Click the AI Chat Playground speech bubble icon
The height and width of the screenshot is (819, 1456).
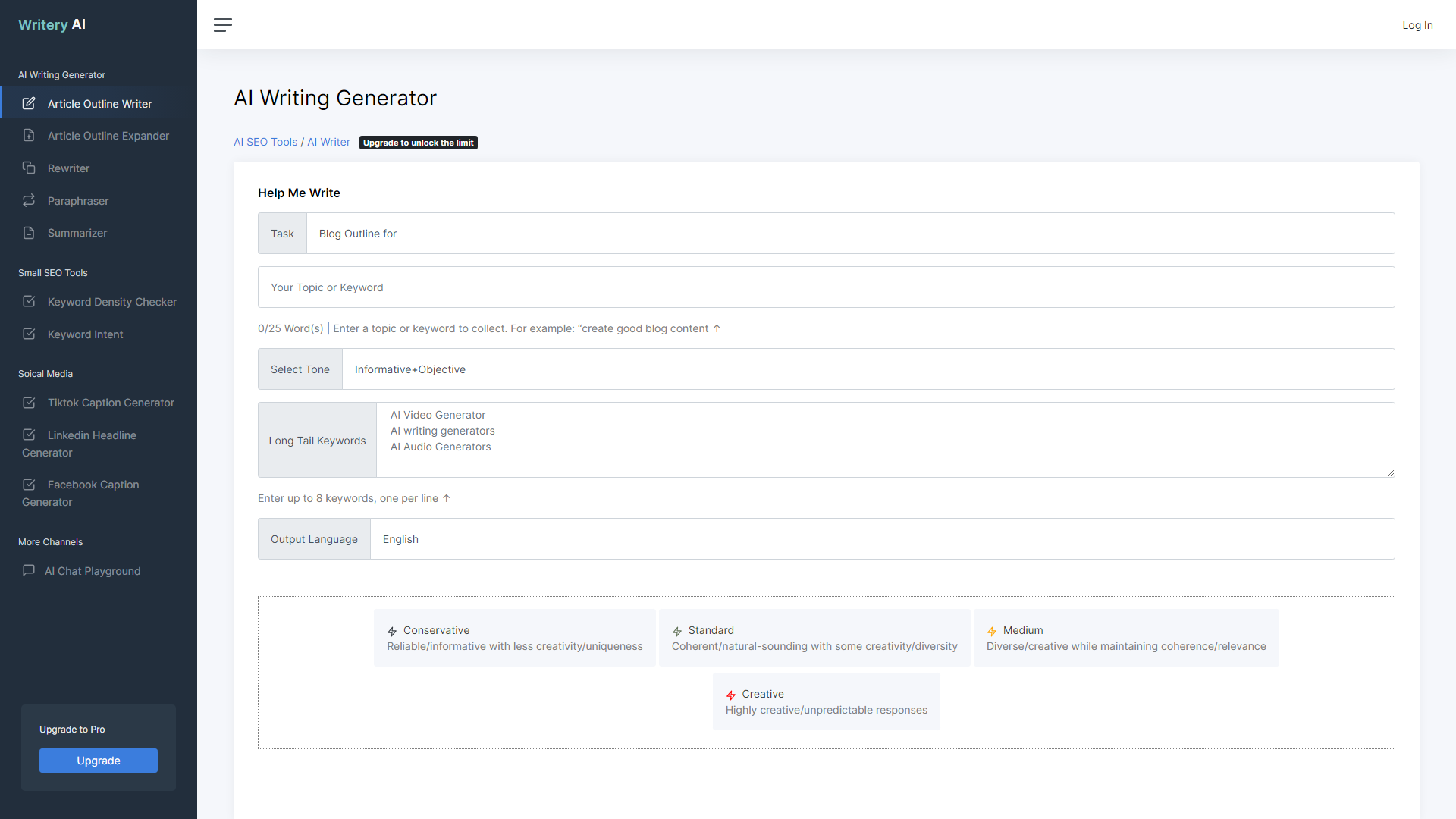(29, 570)
